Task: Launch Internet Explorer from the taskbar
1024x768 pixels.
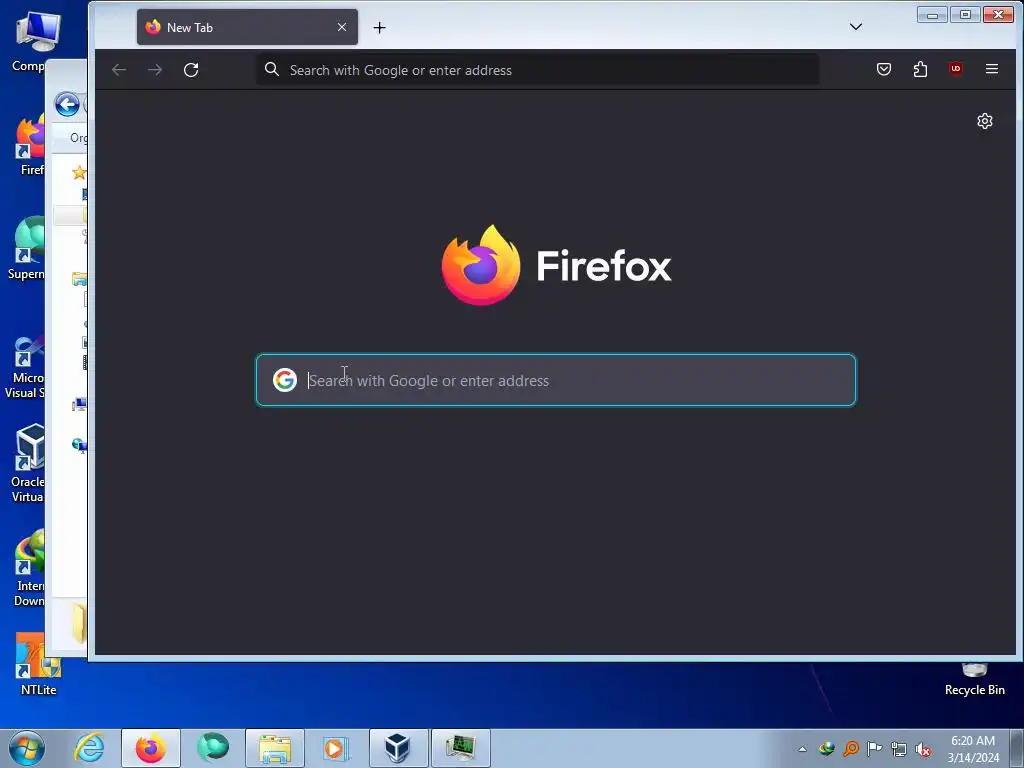Action: [89, 748]
